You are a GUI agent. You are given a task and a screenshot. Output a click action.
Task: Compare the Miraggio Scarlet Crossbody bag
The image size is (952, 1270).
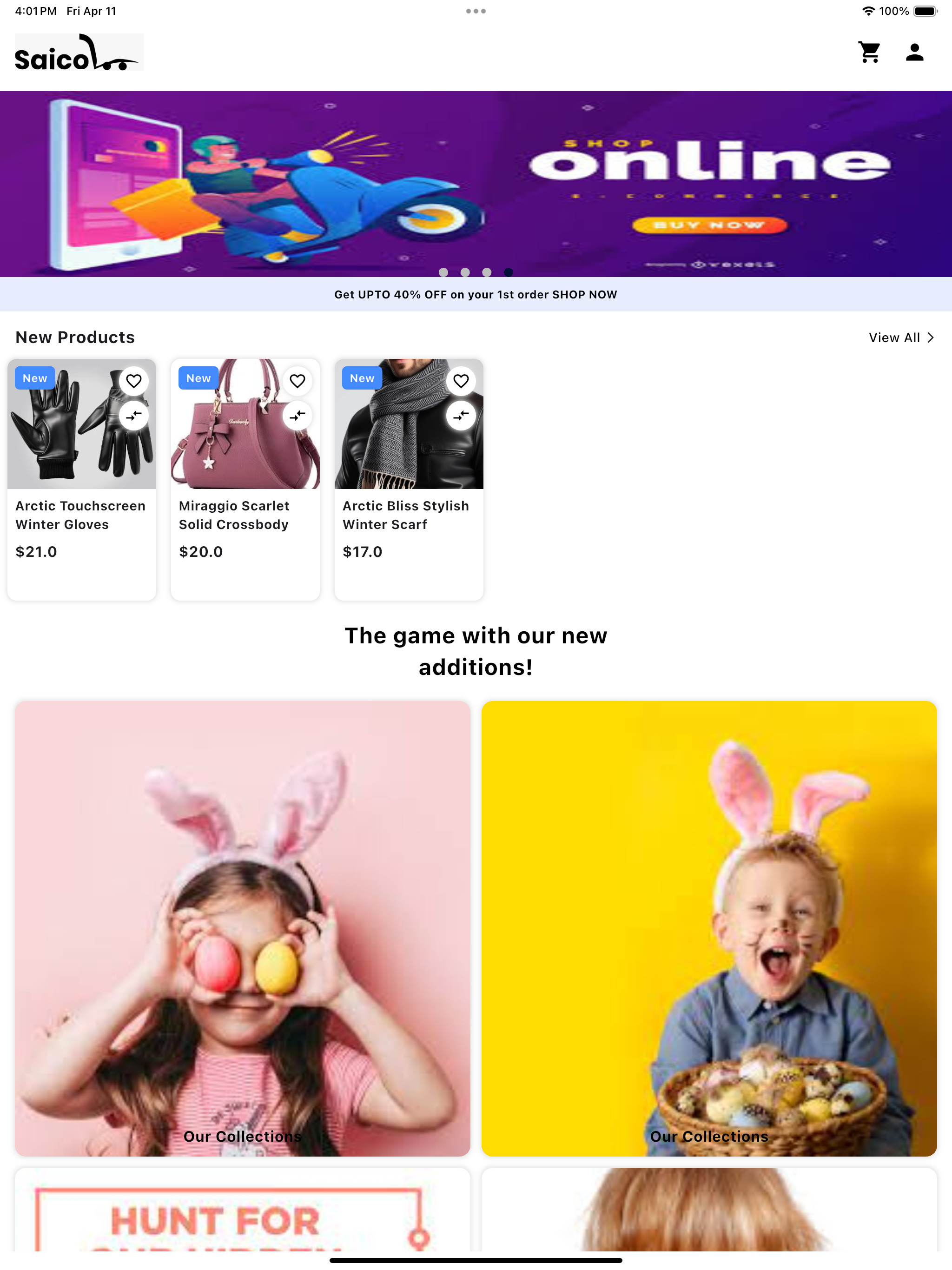297,415
